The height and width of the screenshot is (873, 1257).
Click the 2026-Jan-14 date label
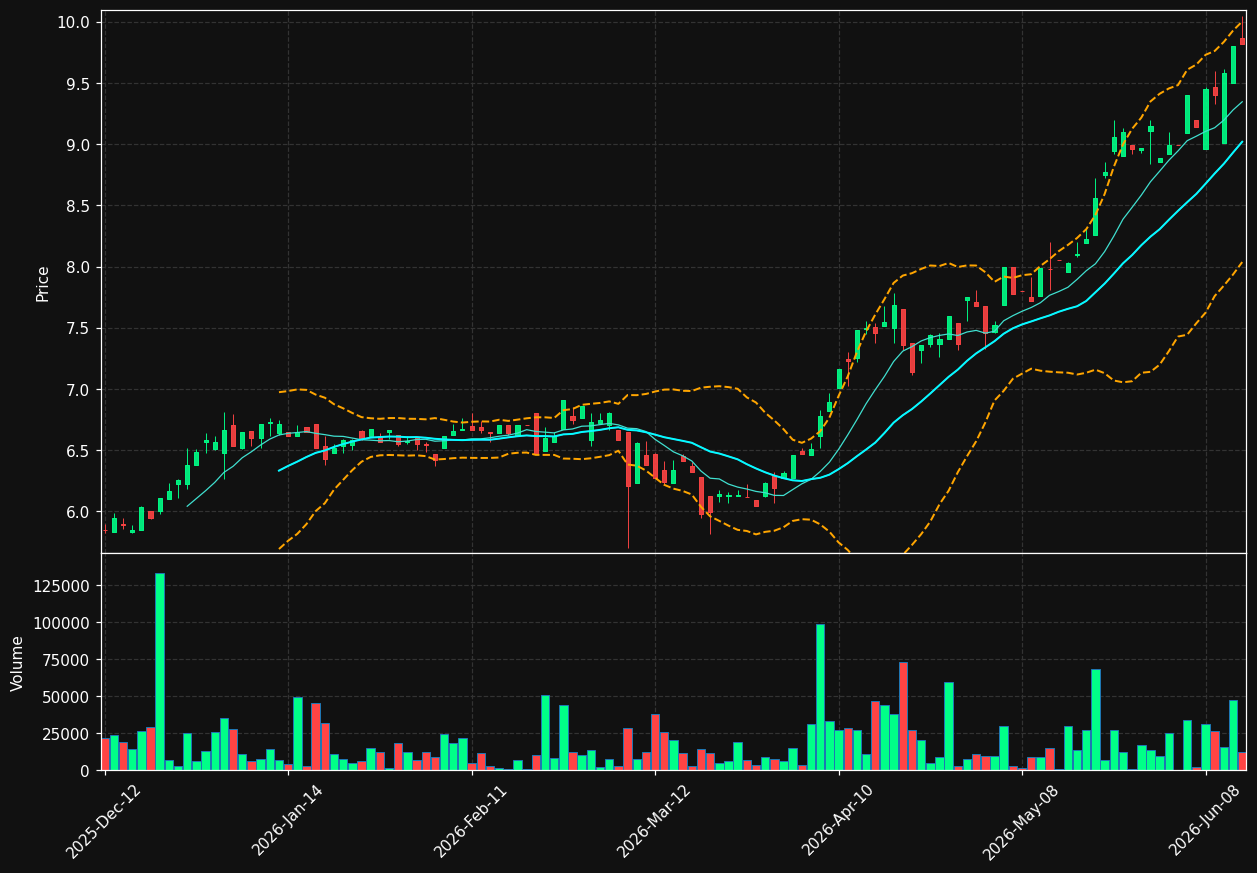287,821
